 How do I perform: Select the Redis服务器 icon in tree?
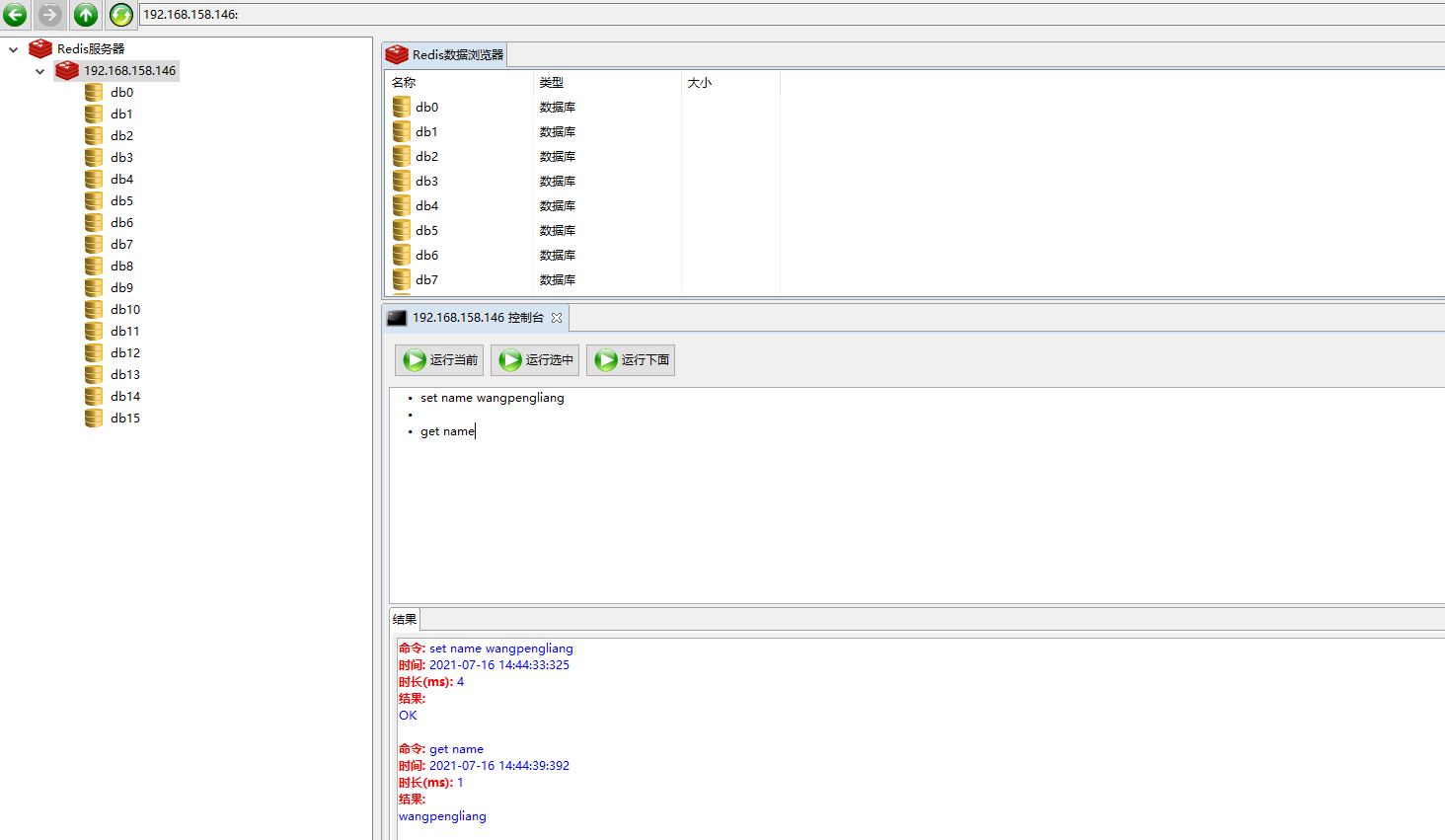coord(40,48)
